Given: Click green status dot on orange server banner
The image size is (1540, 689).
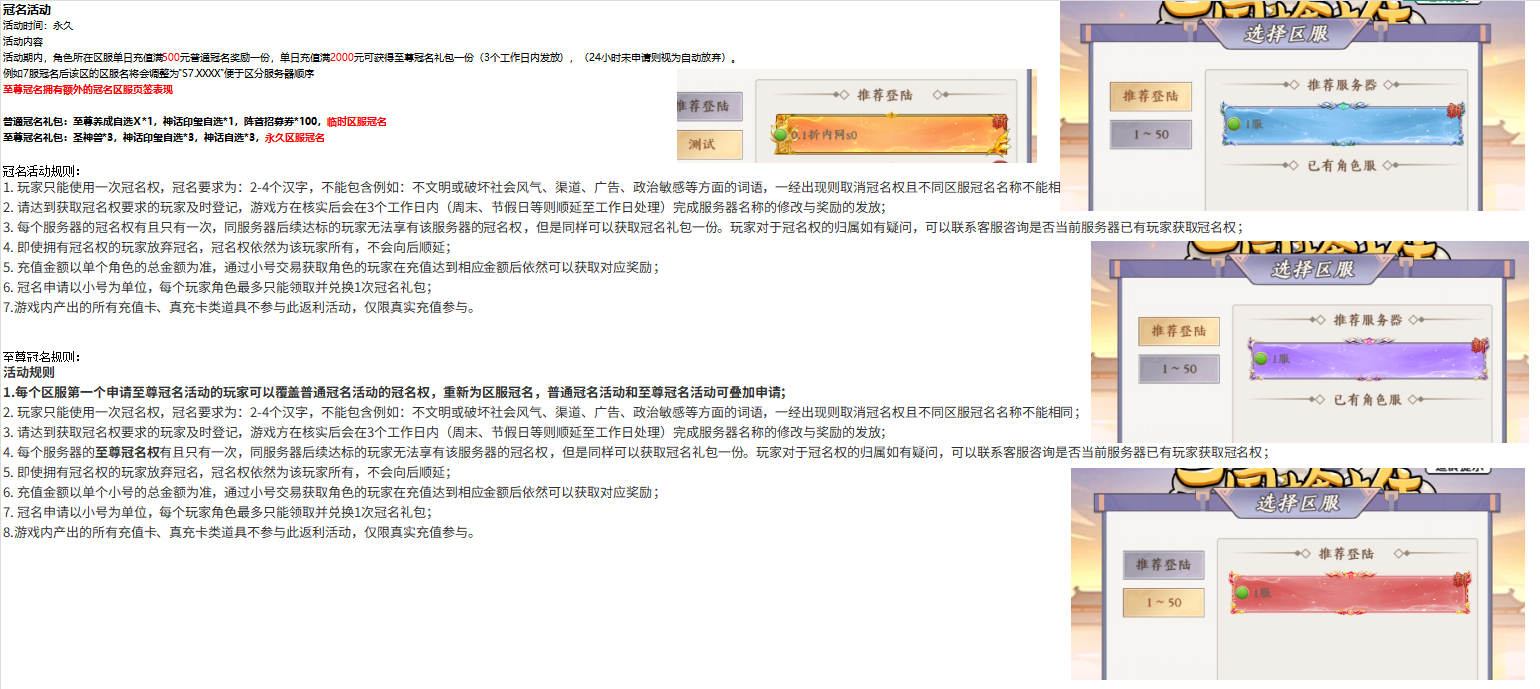Looking at the screenshot, I should tap(782, 133).
